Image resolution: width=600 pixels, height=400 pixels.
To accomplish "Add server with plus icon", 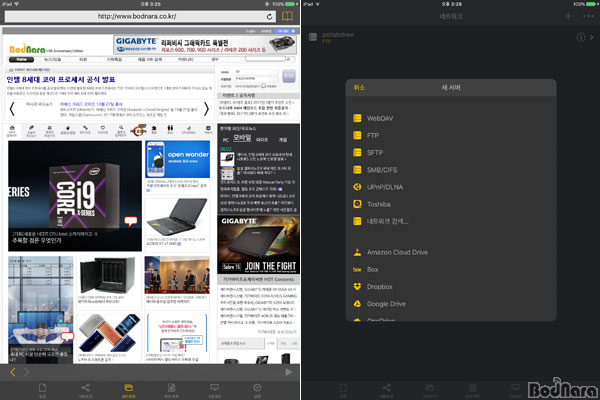I will click(x=568, y=16).
